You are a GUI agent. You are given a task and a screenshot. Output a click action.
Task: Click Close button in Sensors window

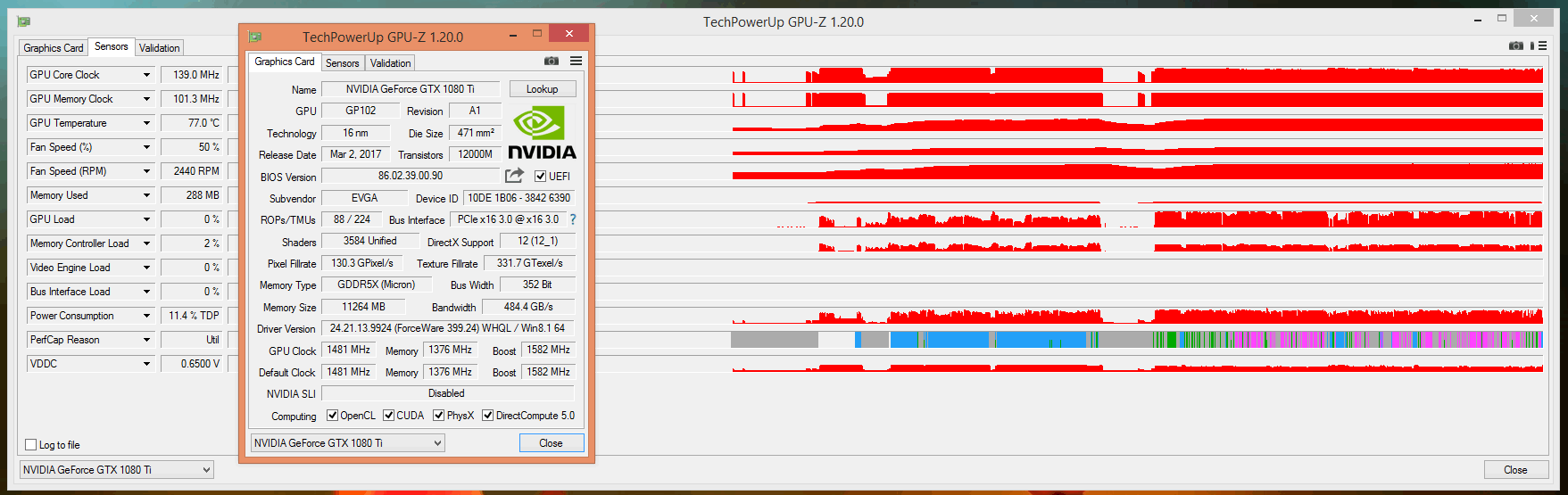(1515, 470)
